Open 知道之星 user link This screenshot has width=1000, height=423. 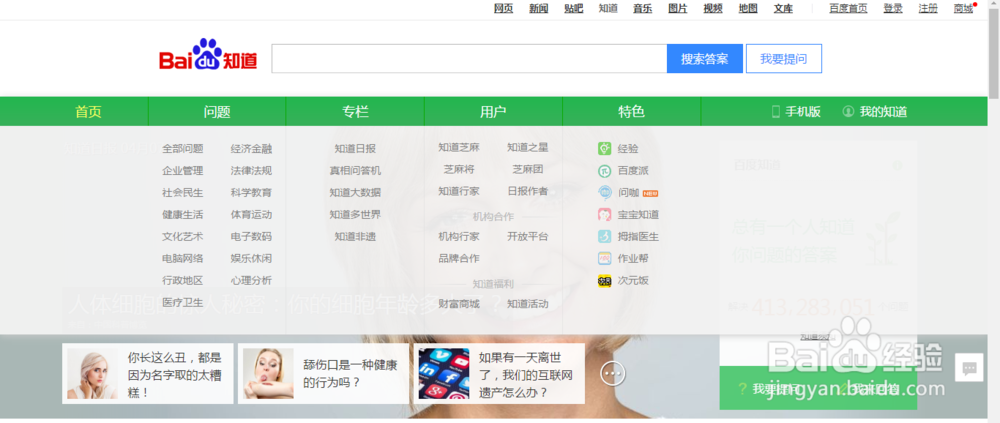[527, 147]
